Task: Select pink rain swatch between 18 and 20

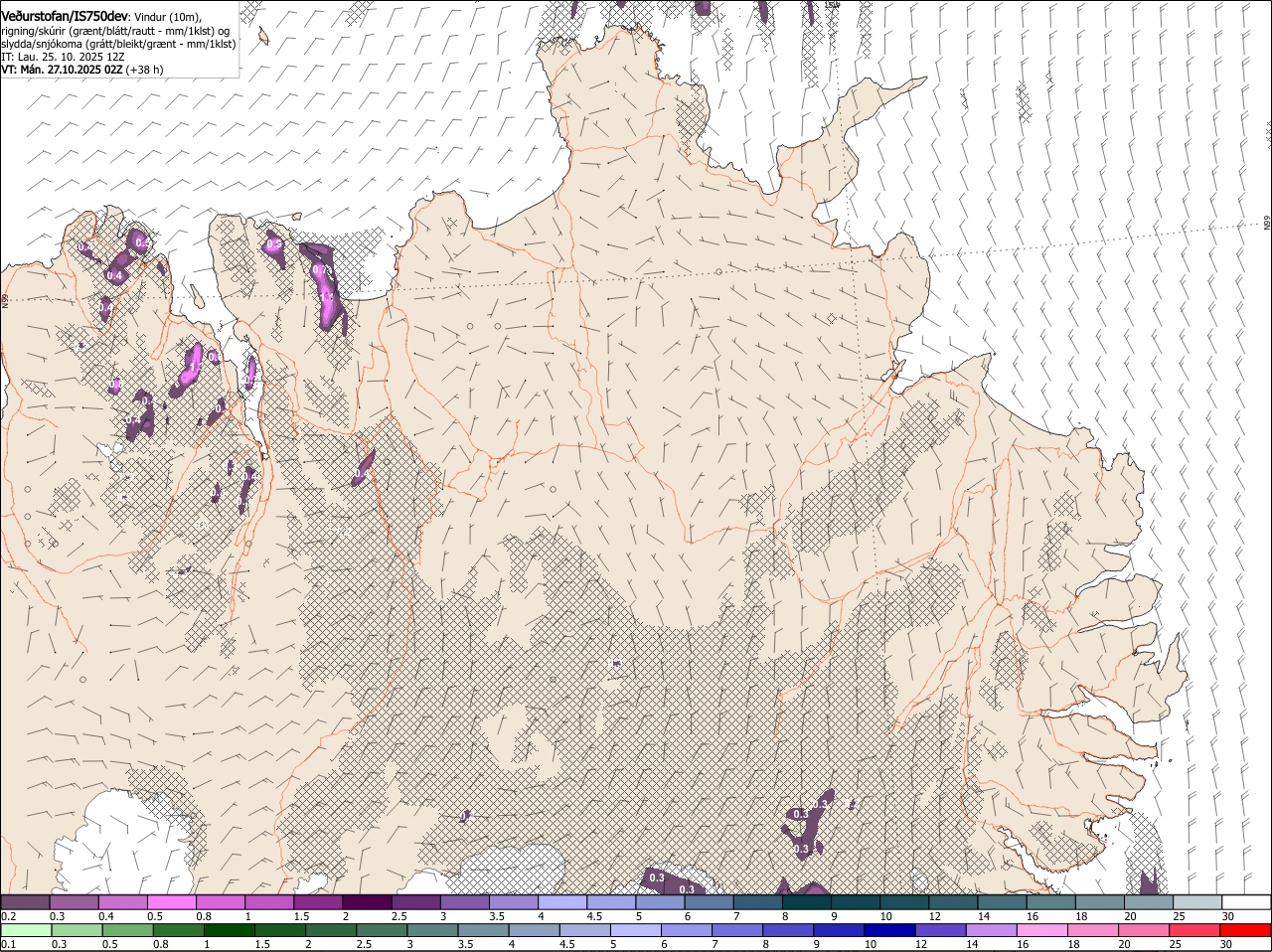Action: click(1093, 930)
